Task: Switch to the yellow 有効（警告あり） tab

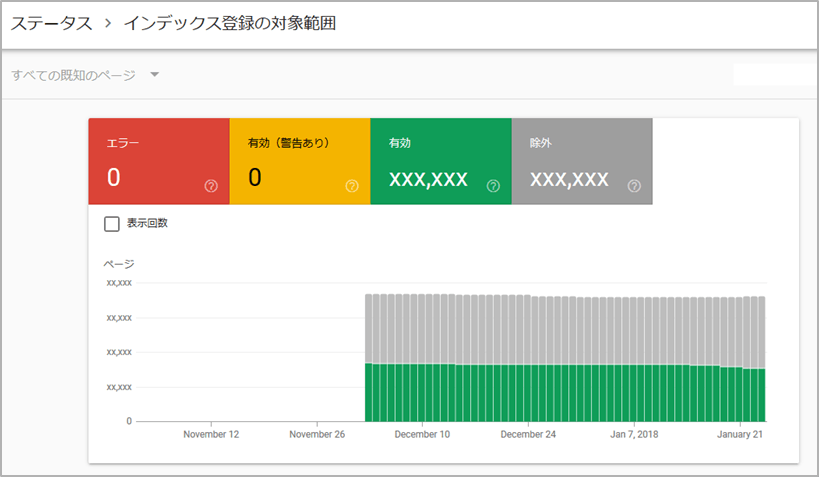Action: point(300,161)
